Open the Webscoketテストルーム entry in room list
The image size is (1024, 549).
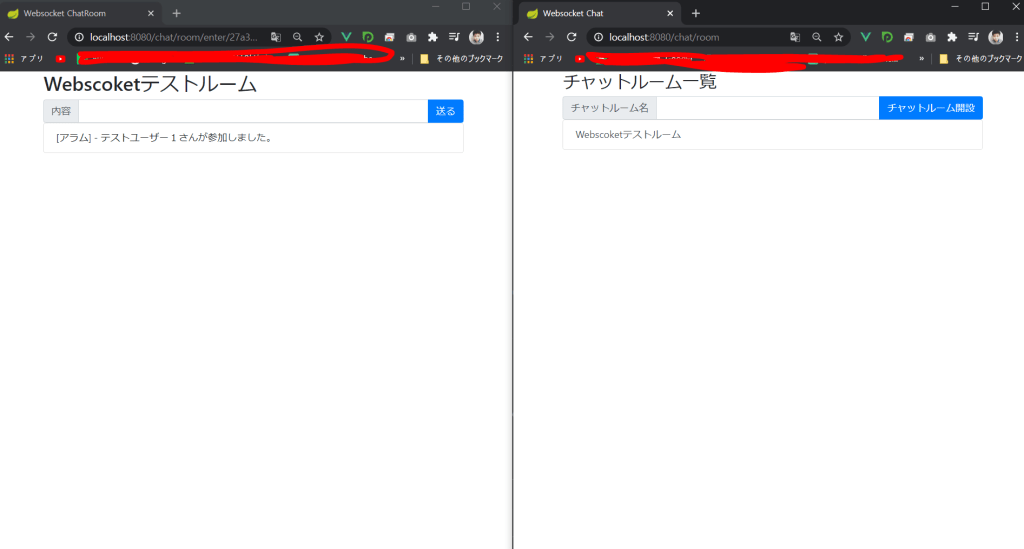628,134
